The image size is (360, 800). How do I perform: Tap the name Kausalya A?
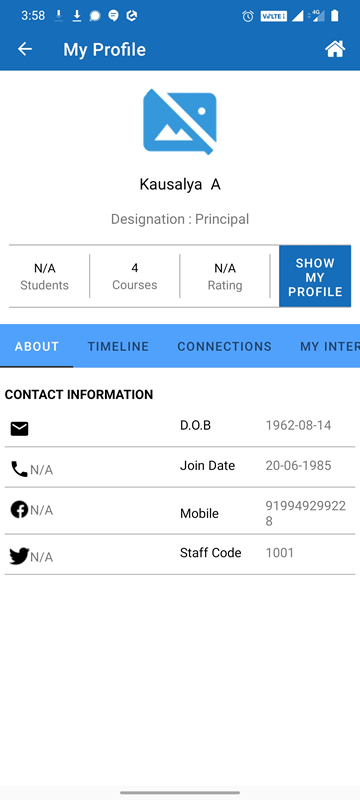[180, 184]
